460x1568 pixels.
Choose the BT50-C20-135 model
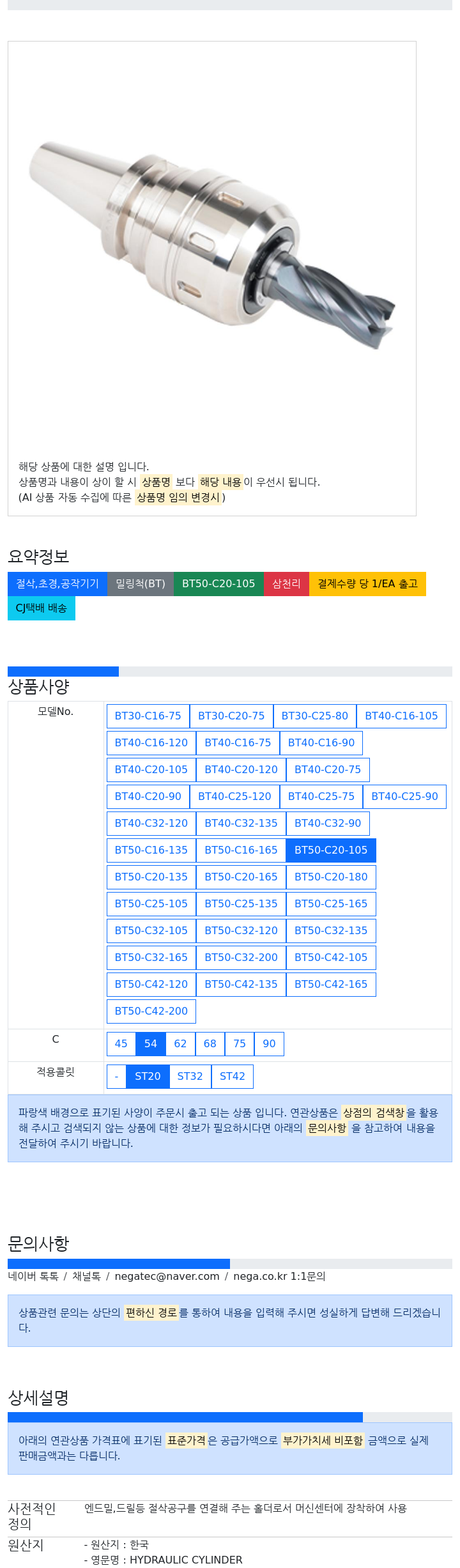151,877
